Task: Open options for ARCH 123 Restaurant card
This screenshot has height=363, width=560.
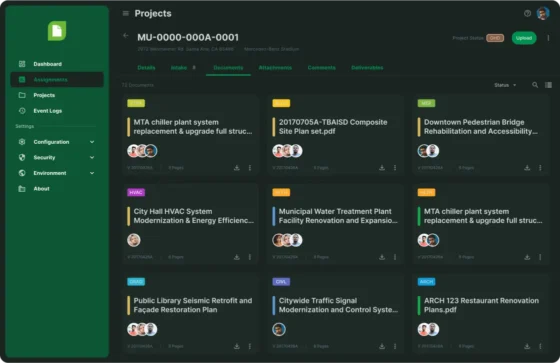Action: point(540,346)
